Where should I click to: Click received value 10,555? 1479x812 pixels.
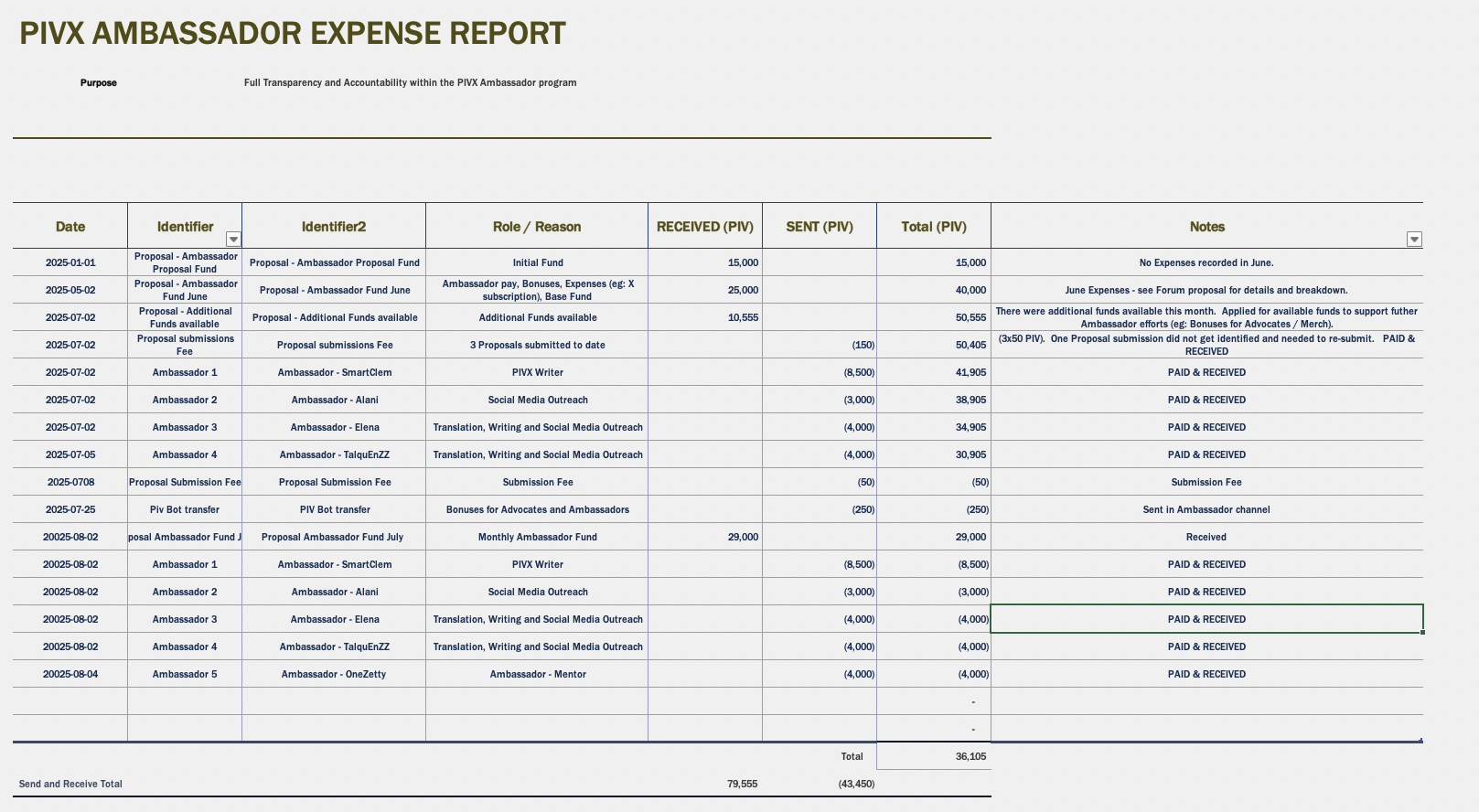(x=705, y=317)
